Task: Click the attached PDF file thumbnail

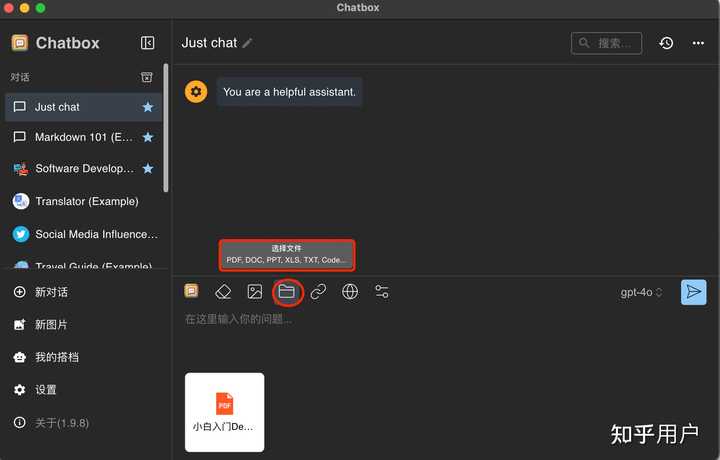Action: click(225, 412)
